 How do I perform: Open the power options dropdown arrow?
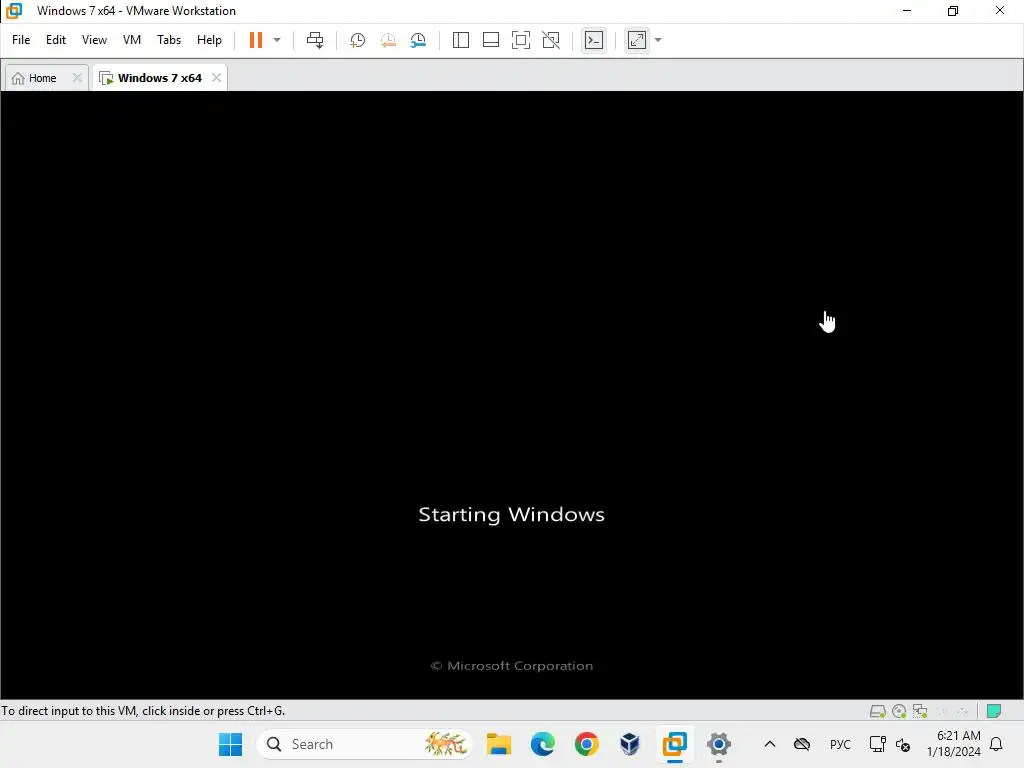click(277, 40)
